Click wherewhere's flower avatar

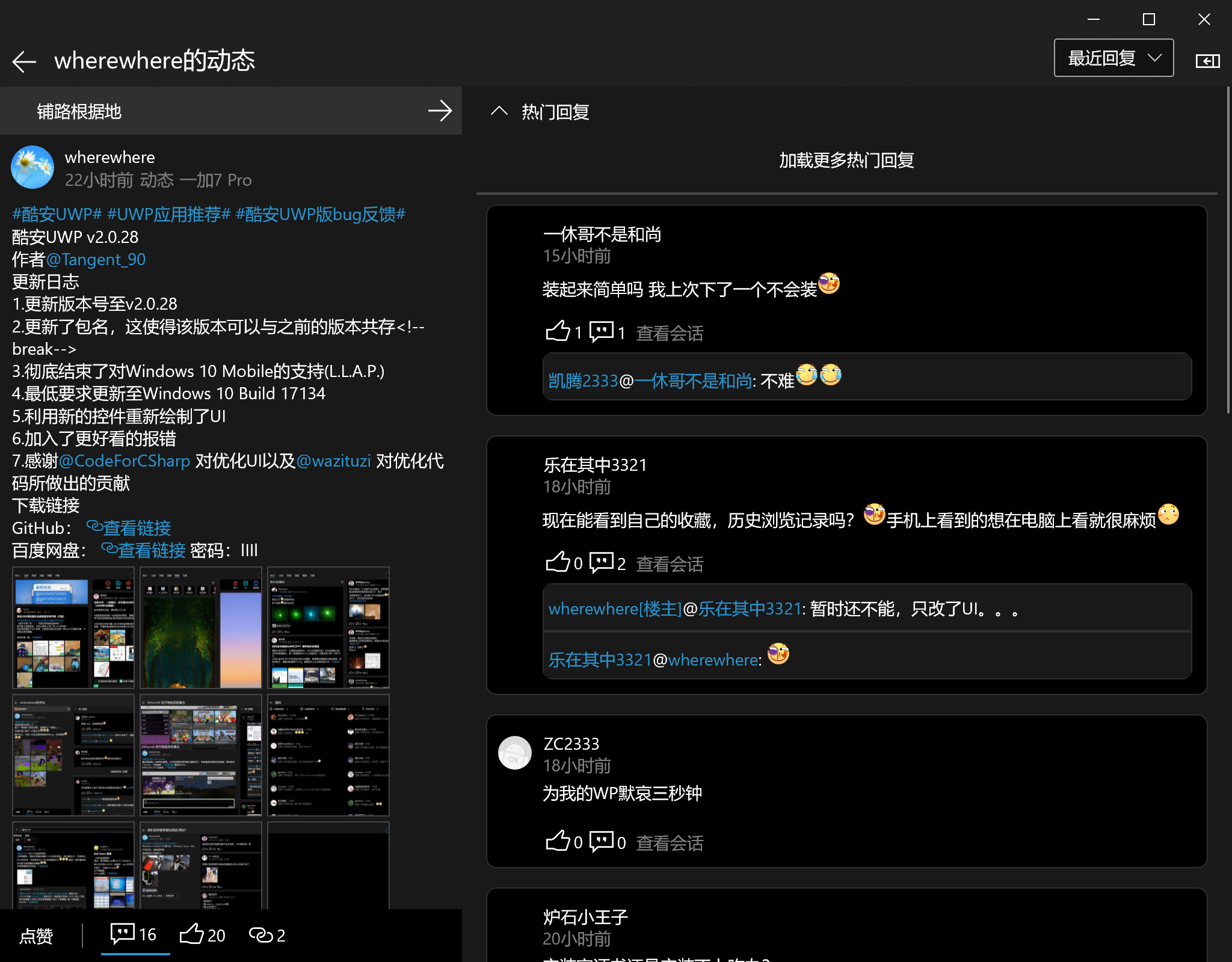32,167
